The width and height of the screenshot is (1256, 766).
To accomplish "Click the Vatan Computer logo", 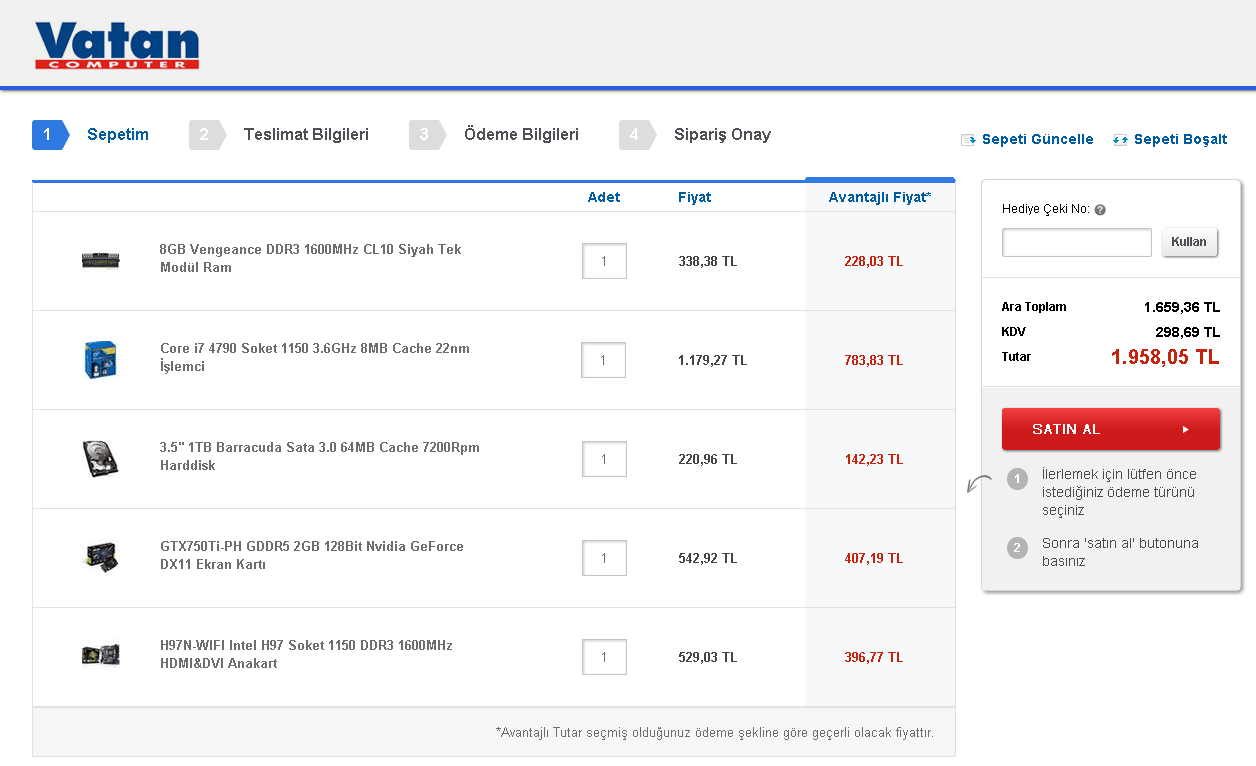I will 117,46.
